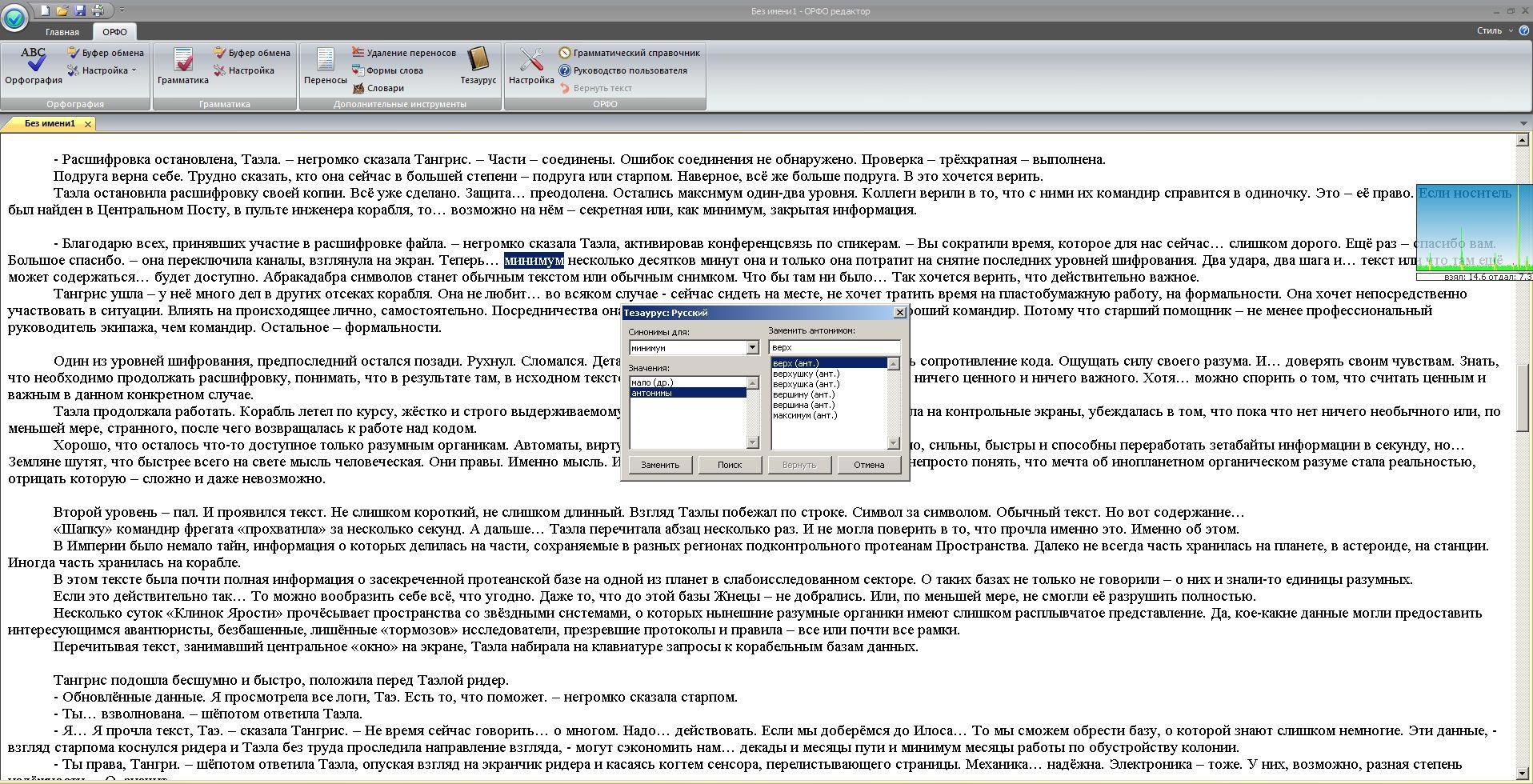Open the Грамматика check tool
The height and width of the screenshot is (784, 1533).
(x=182, y=66)
